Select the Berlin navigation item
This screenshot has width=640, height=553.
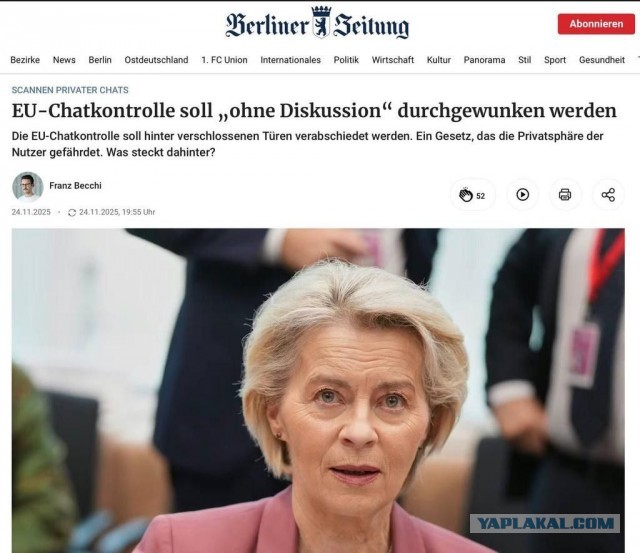[x=100, y=60]
